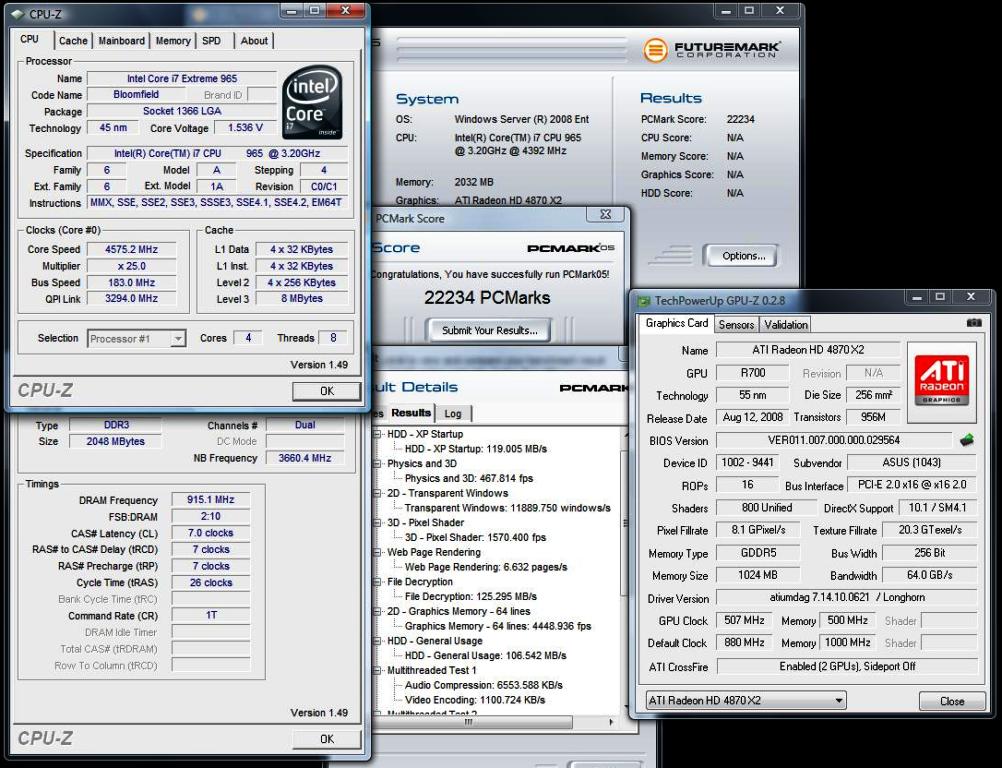Image resolution: width=1002 pixels, height=768 pixels.
Task: Switch to the Sensors tab in GPU-Z
Action: [x=736, y=325]
